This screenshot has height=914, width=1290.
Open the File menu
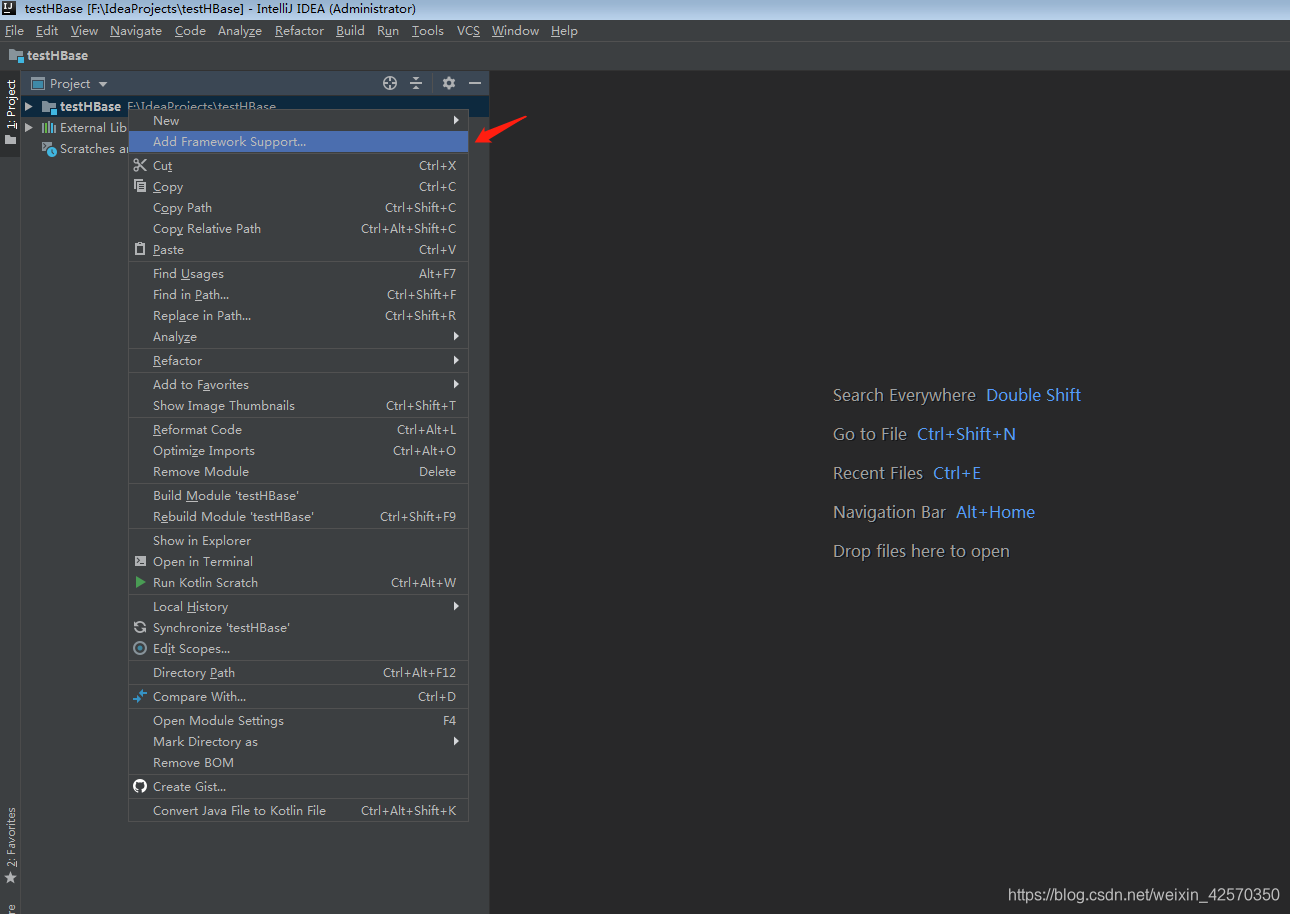(x=14, y=31)
